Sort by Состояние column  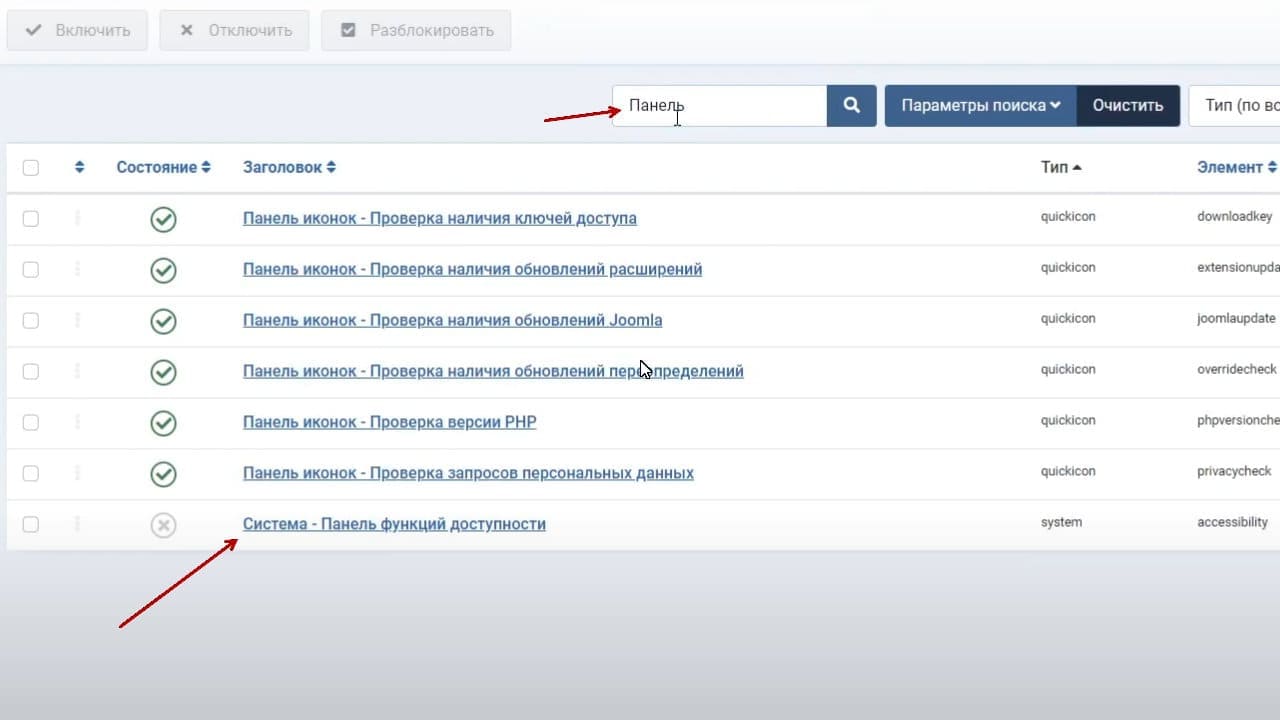coord(164,167)
